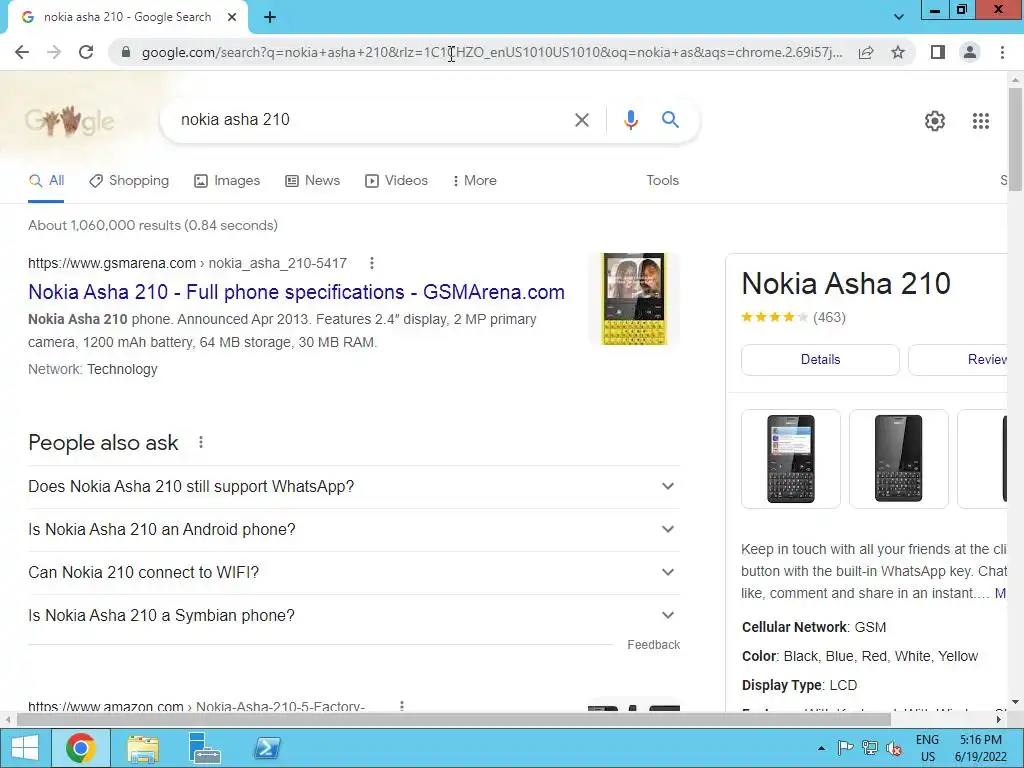Image resolution: width=1024 pixels, height=768 pixels.
Task: Click the horizontal page scrollbar
Action: (454, 720)
